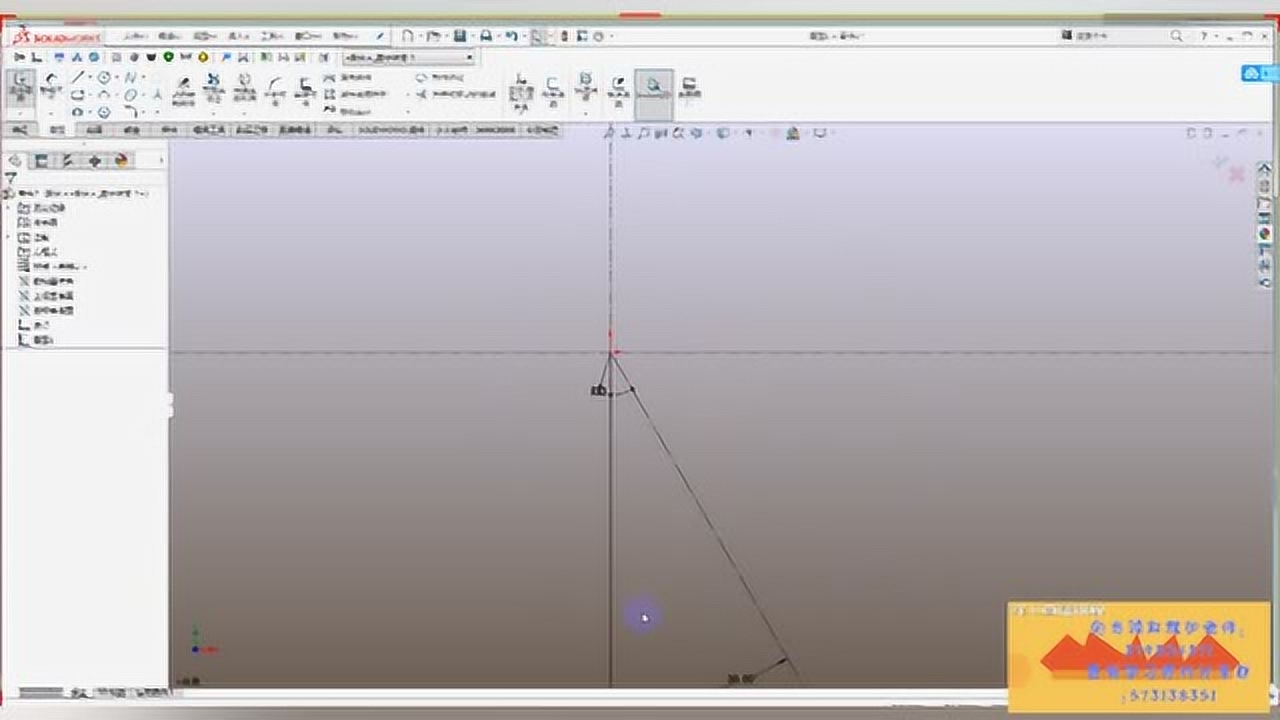Click the Save icon in the top toolbar
Screen dimensions: 1280x720
(x=460, y=36)
